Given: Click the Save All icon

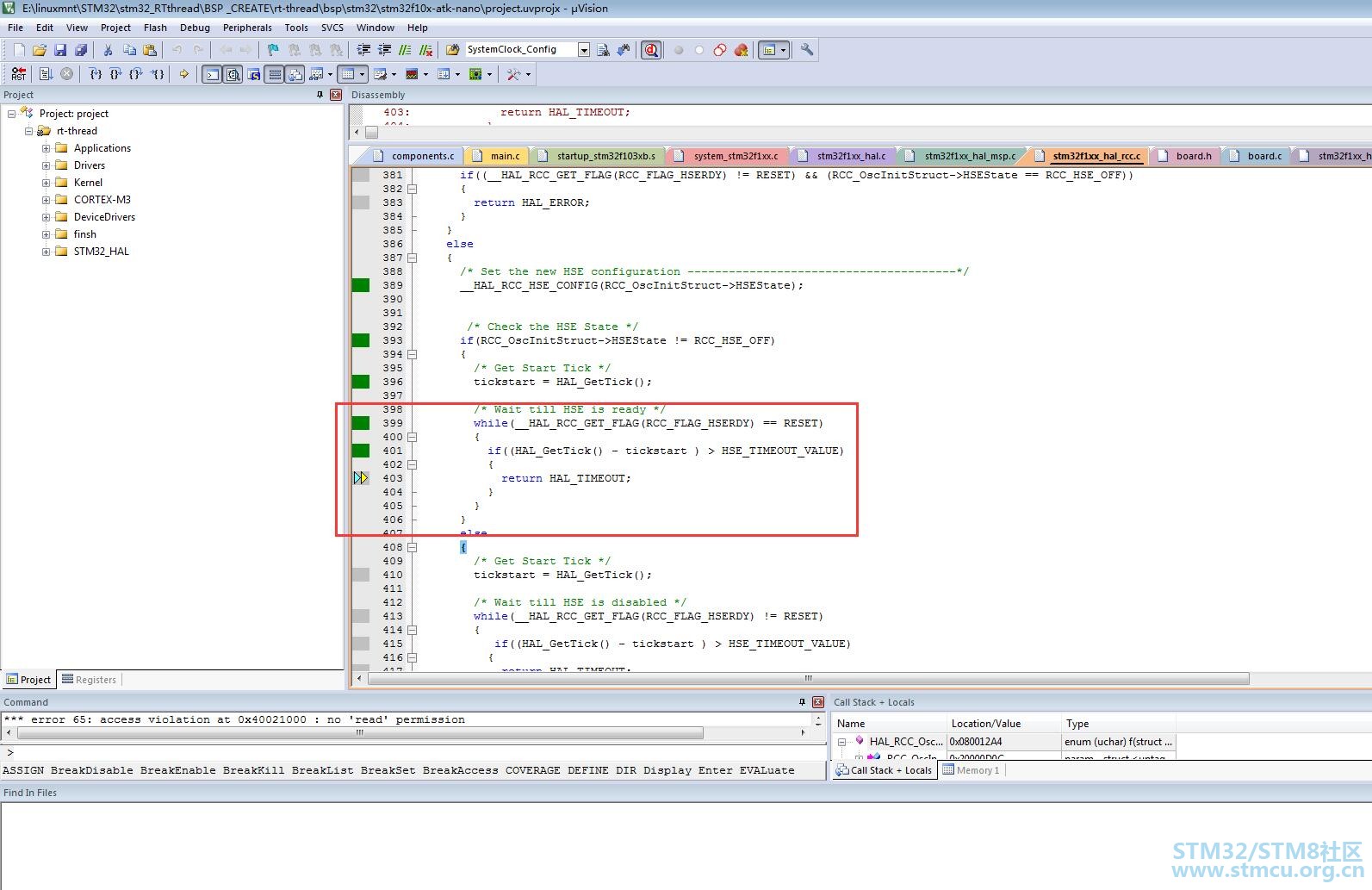Looking at the screenshot, I should point(81,50).
